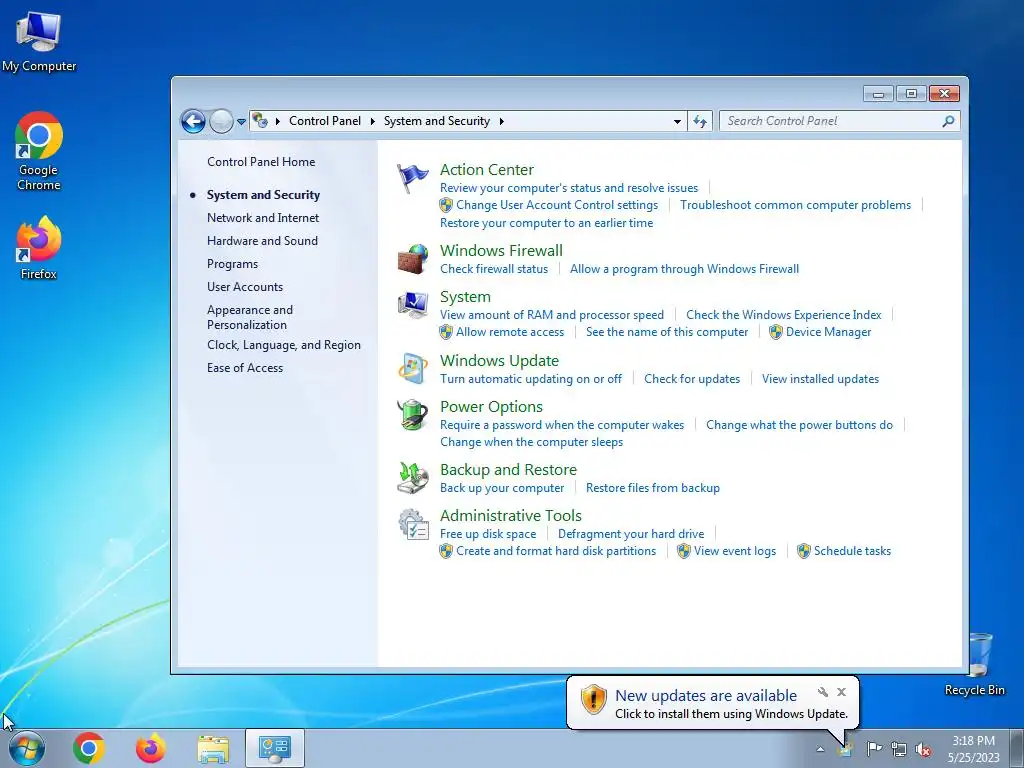The image size is (1024, 768).
Task: Open the Action Center heading link
Action: (x=487, y=170)
